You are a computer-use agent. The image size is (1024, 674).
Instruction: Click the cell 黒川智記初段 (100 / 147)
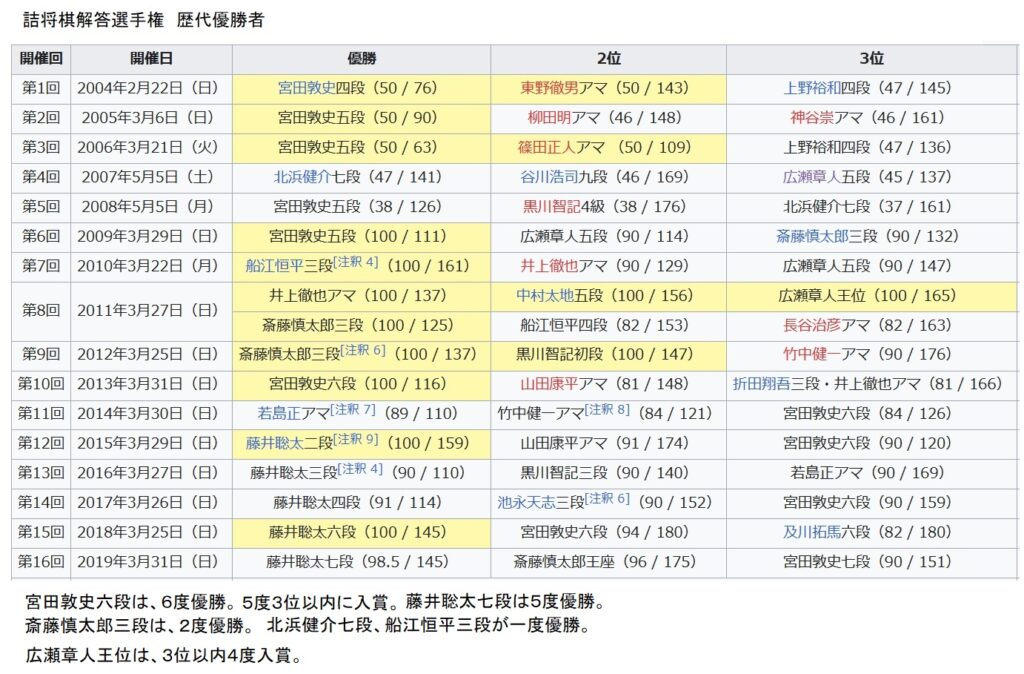click(x=608, y=354)
